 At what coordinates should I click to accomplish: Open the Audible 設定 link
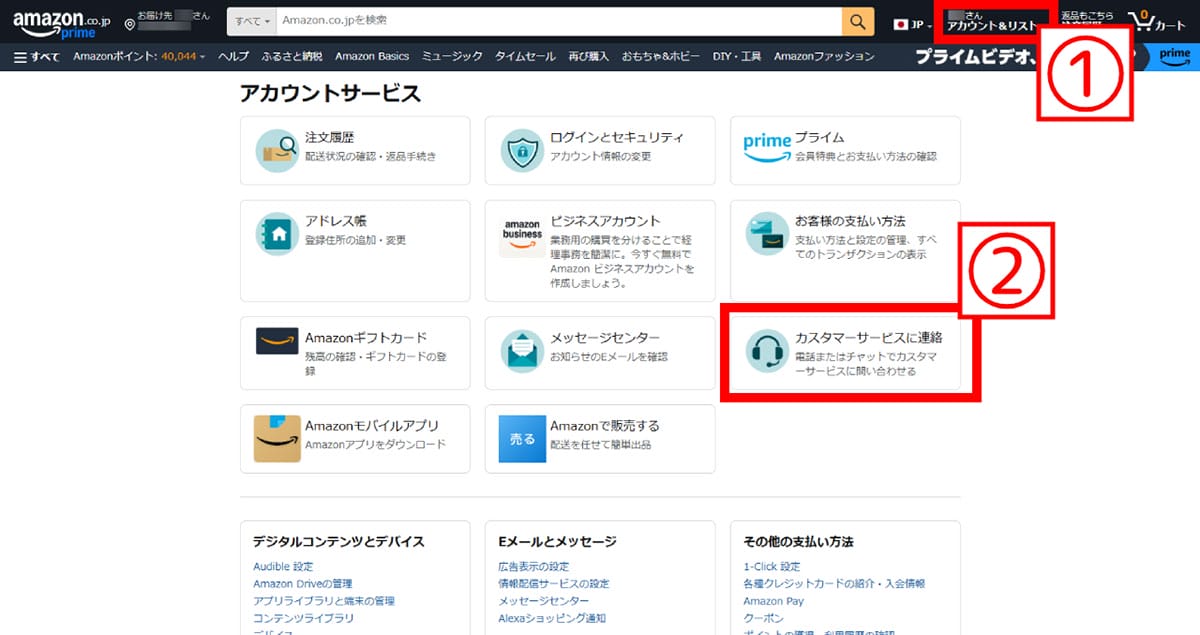283,566
